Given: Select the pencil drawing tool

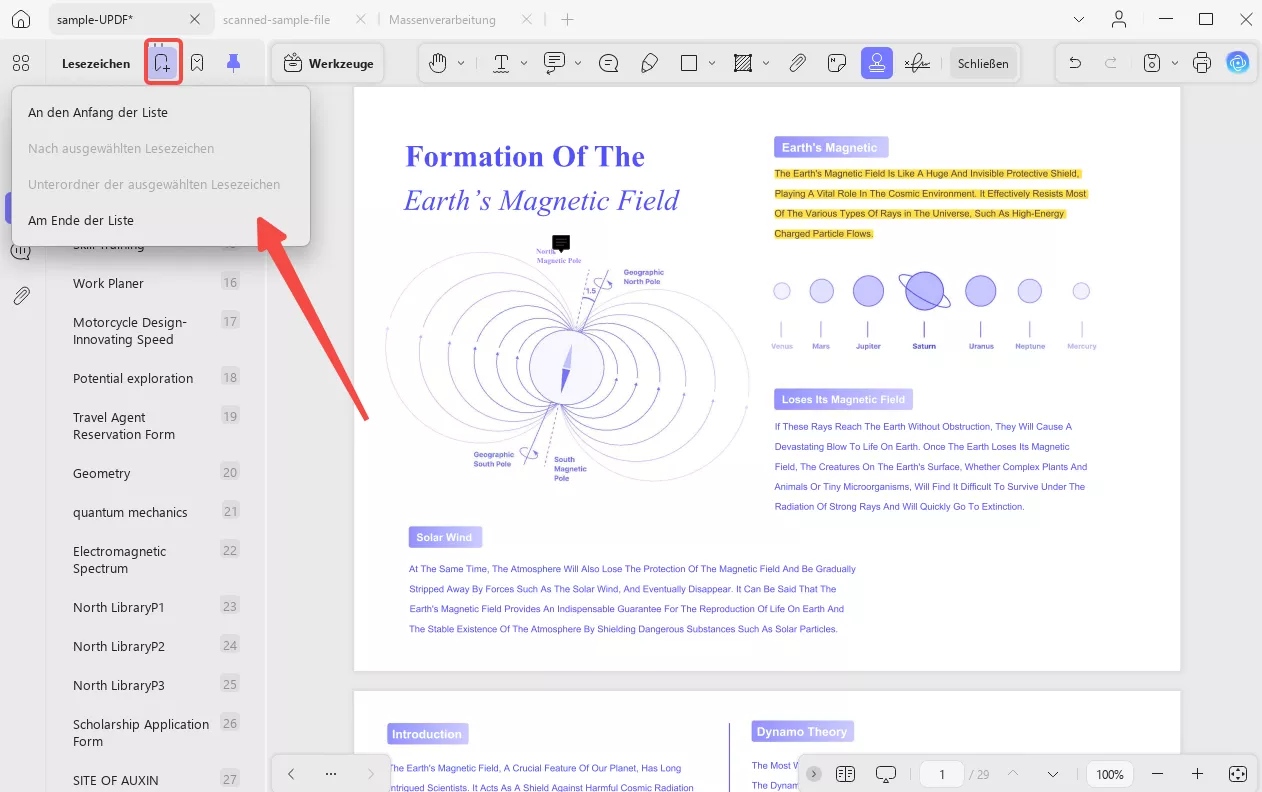Looking at the screenshot, I should 649,63.
